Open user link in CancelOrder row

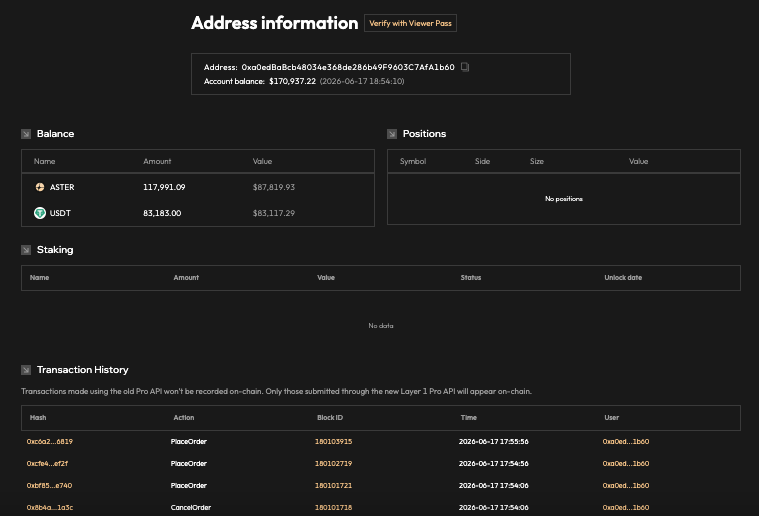(x=626, y=507)
